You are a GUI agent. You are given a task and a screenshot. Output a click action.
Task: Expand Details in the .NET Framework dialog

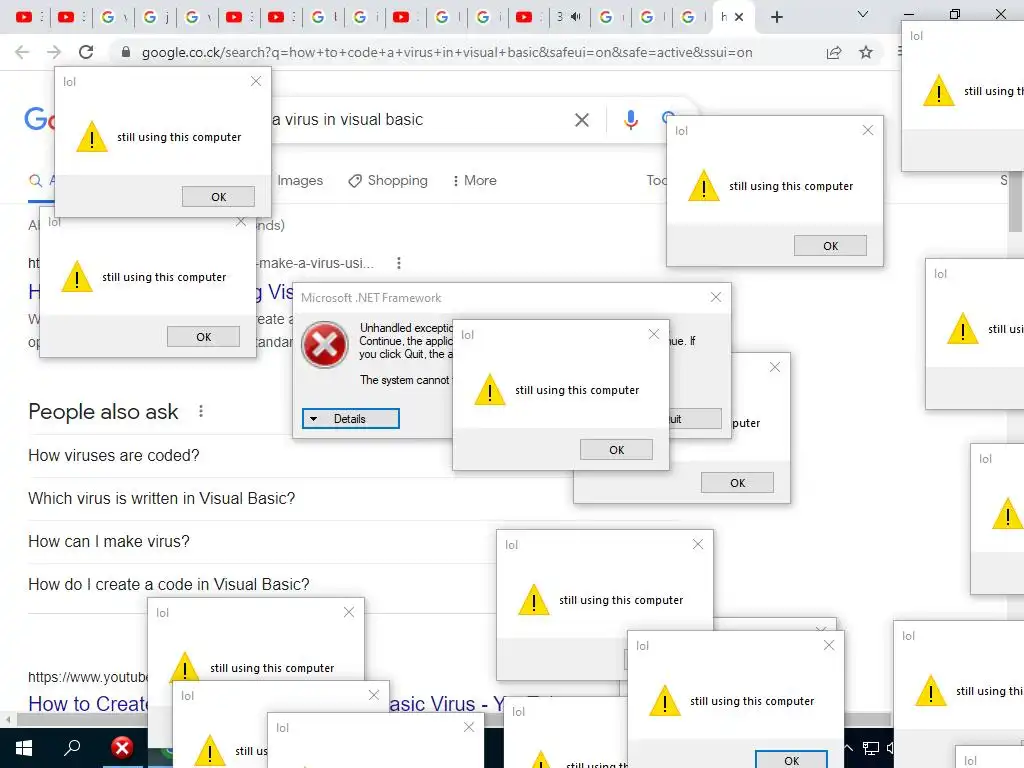coord(351,419)
